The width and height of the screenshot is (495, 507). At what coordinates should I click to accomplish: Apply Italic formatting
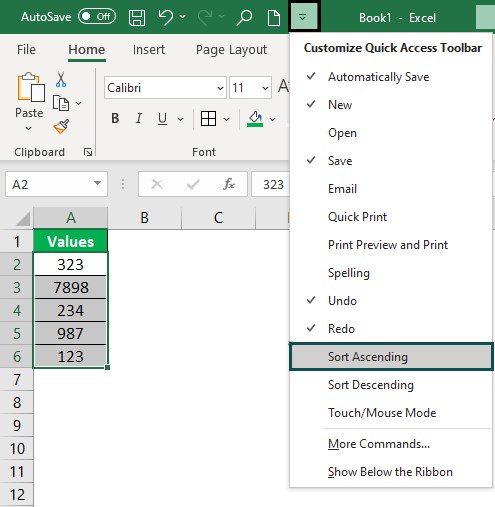(139, 118)
